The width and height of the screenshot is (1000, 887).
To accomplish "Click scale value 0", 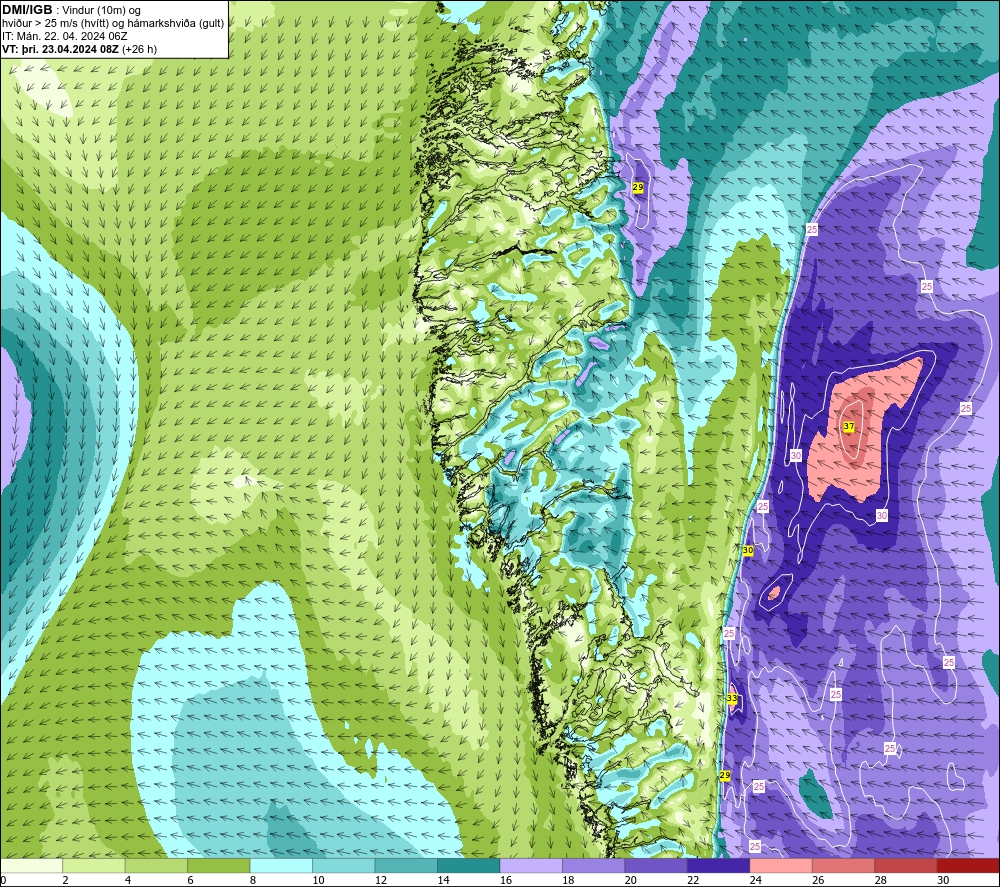I will (x=3, y=880).
